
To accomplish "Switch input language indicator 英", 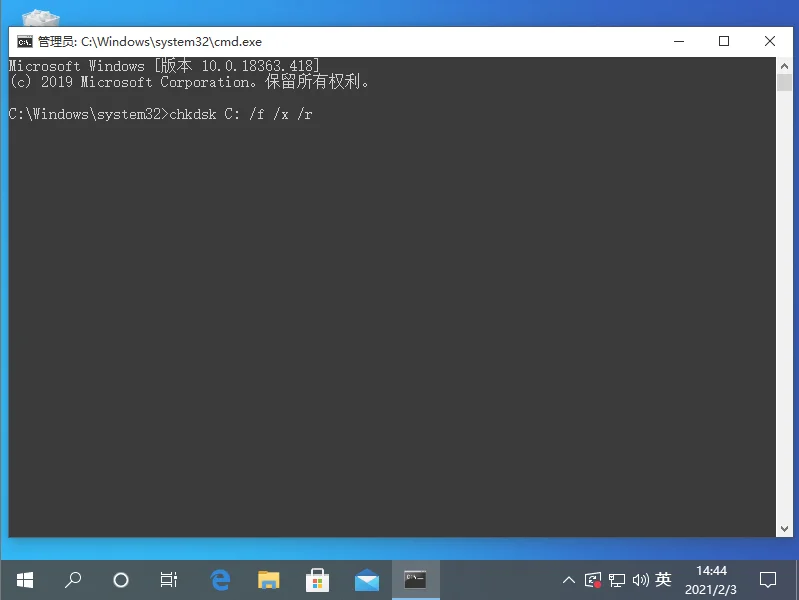I will tap(663, 580).
